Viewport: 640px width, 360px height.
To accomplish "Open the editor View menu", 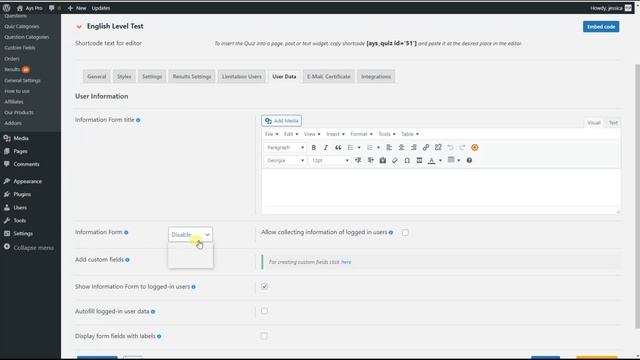I will coord(312,134).
